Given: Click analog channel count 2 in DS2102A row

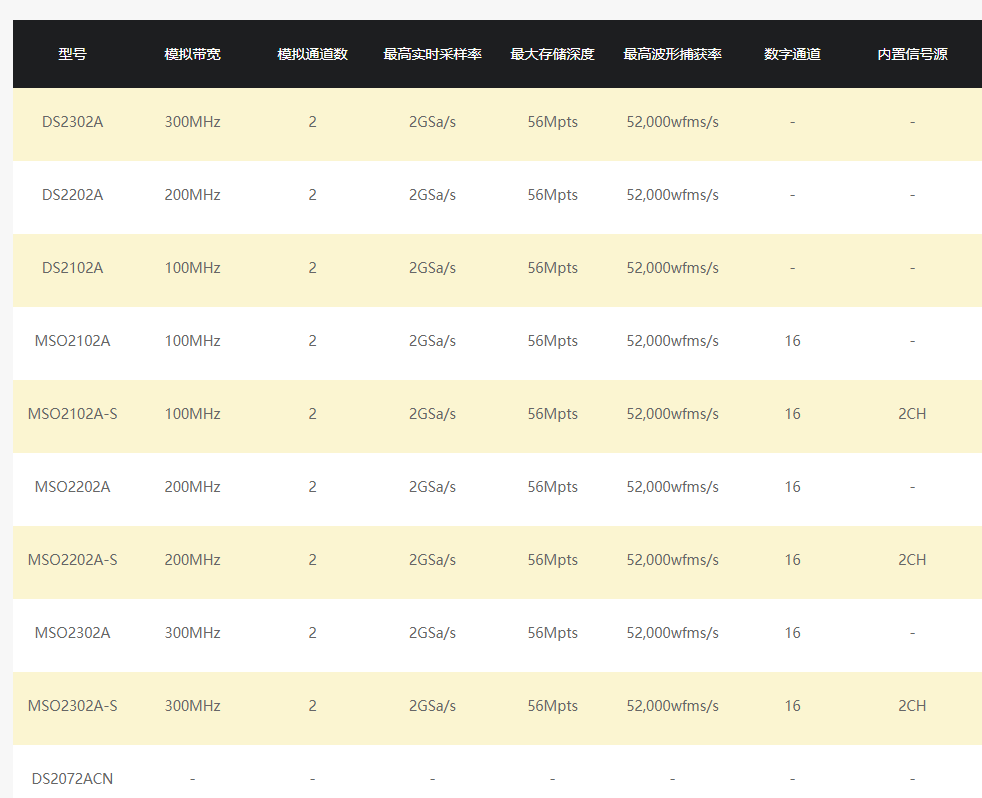Looking at the screenshot, I should tap(313, 268).
